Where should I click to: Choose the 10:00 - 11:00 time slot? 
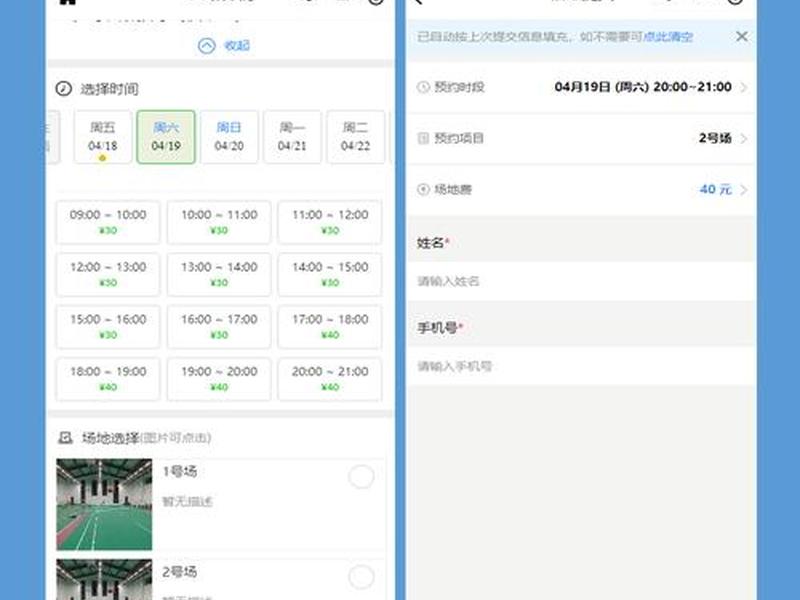[219, 222]
